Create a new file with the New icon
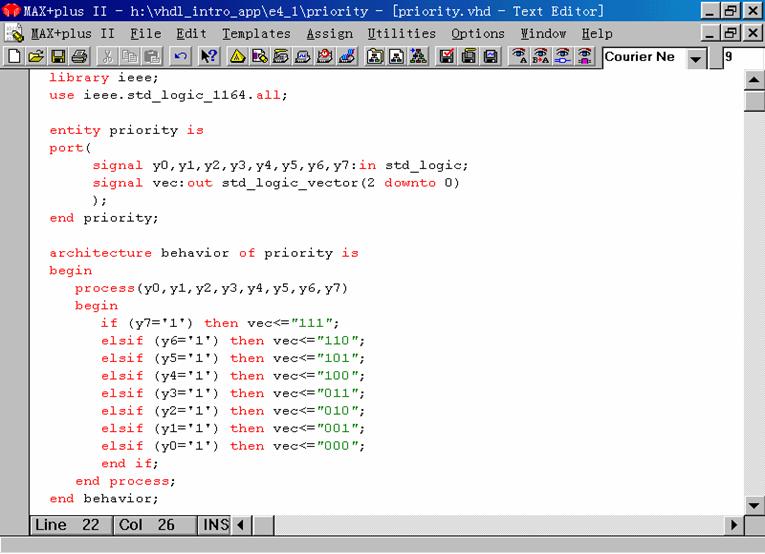 coord(14,57)
